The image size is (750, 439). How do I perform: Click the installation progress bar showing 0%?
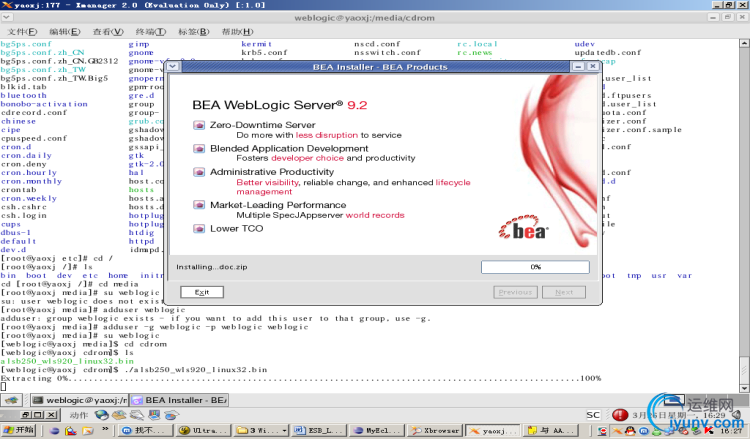coord(535,267)
